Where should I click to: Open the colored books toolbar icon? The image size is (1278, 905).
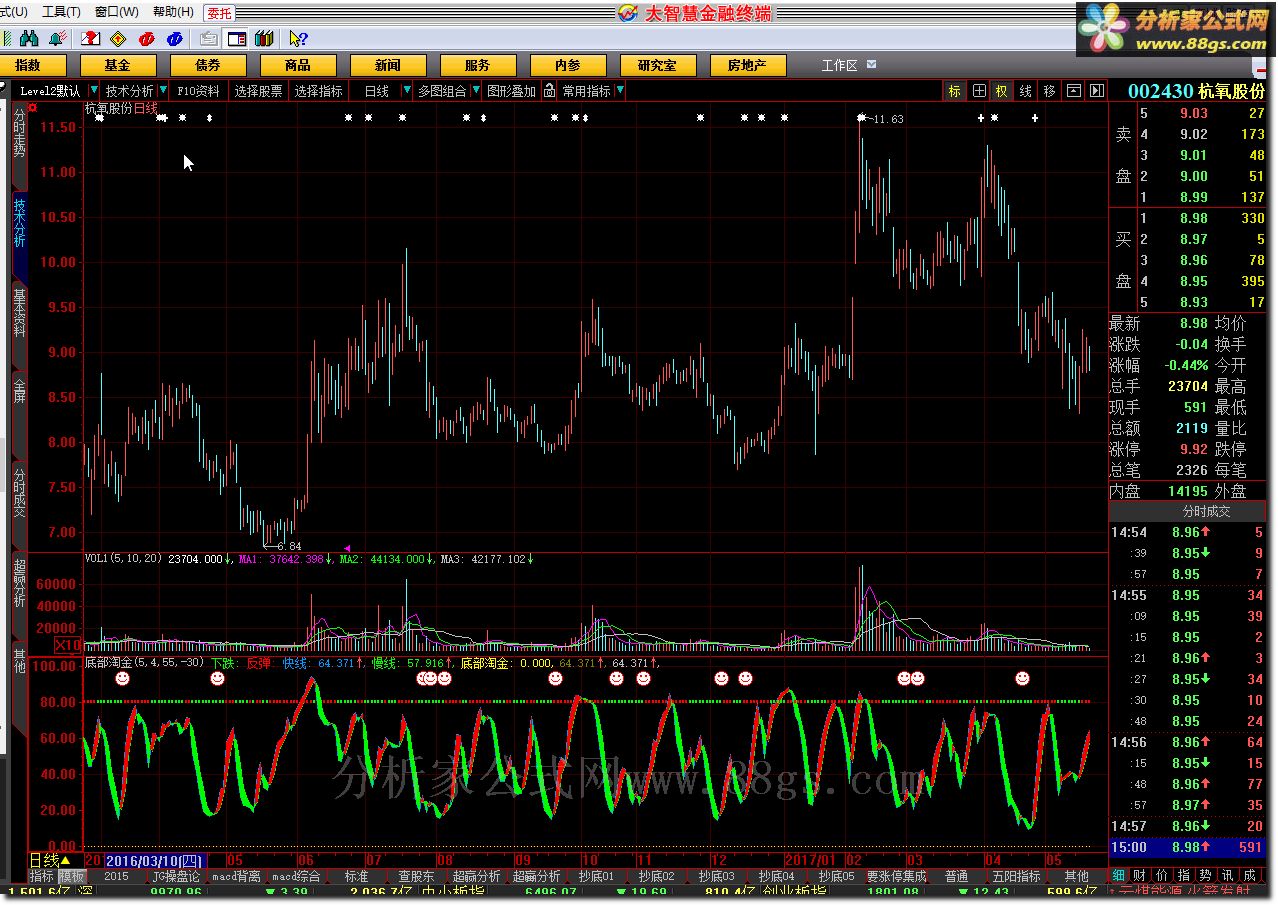point(264,39)
